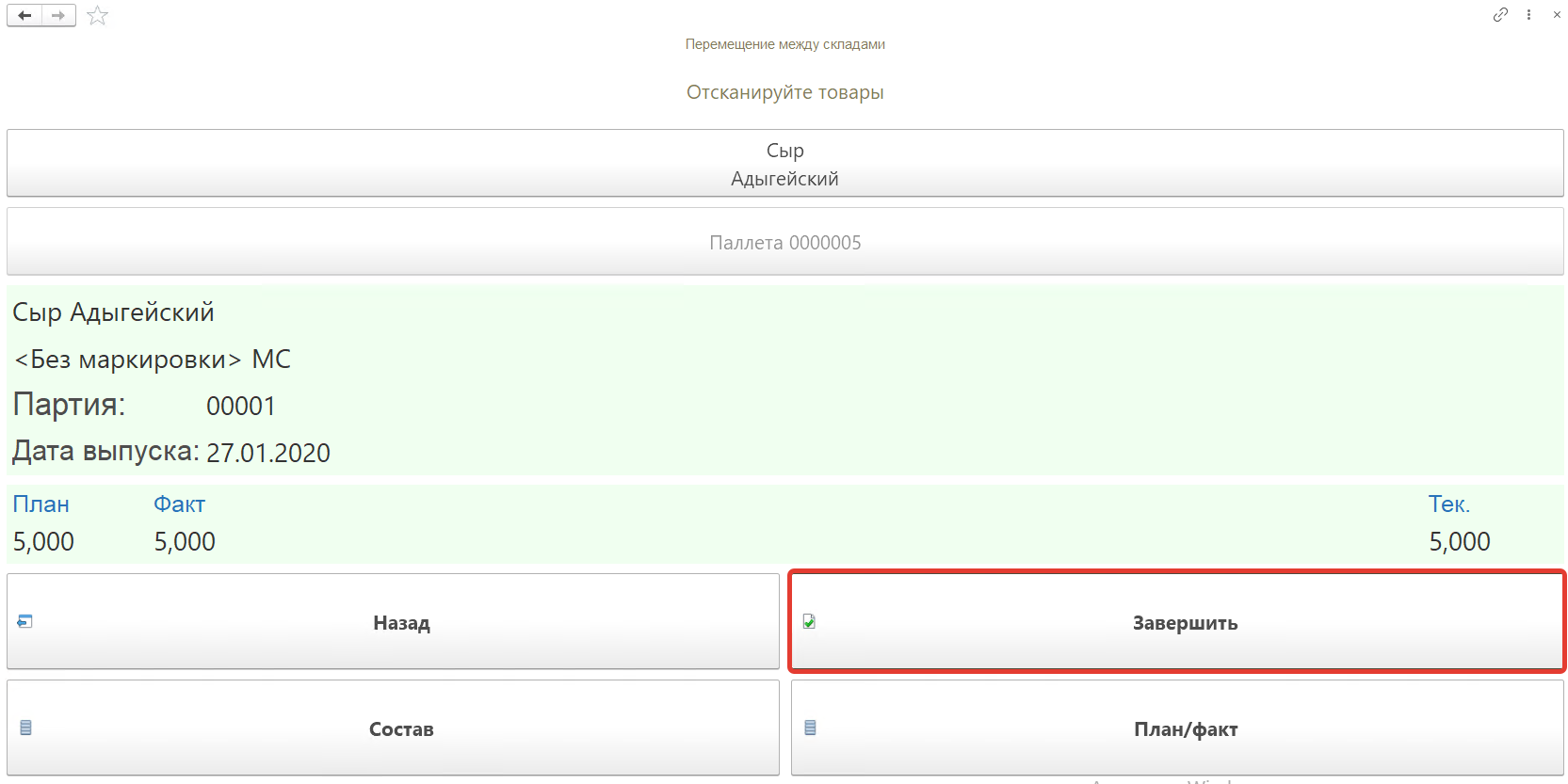Select the 5,000 value under План

[43, 542]
